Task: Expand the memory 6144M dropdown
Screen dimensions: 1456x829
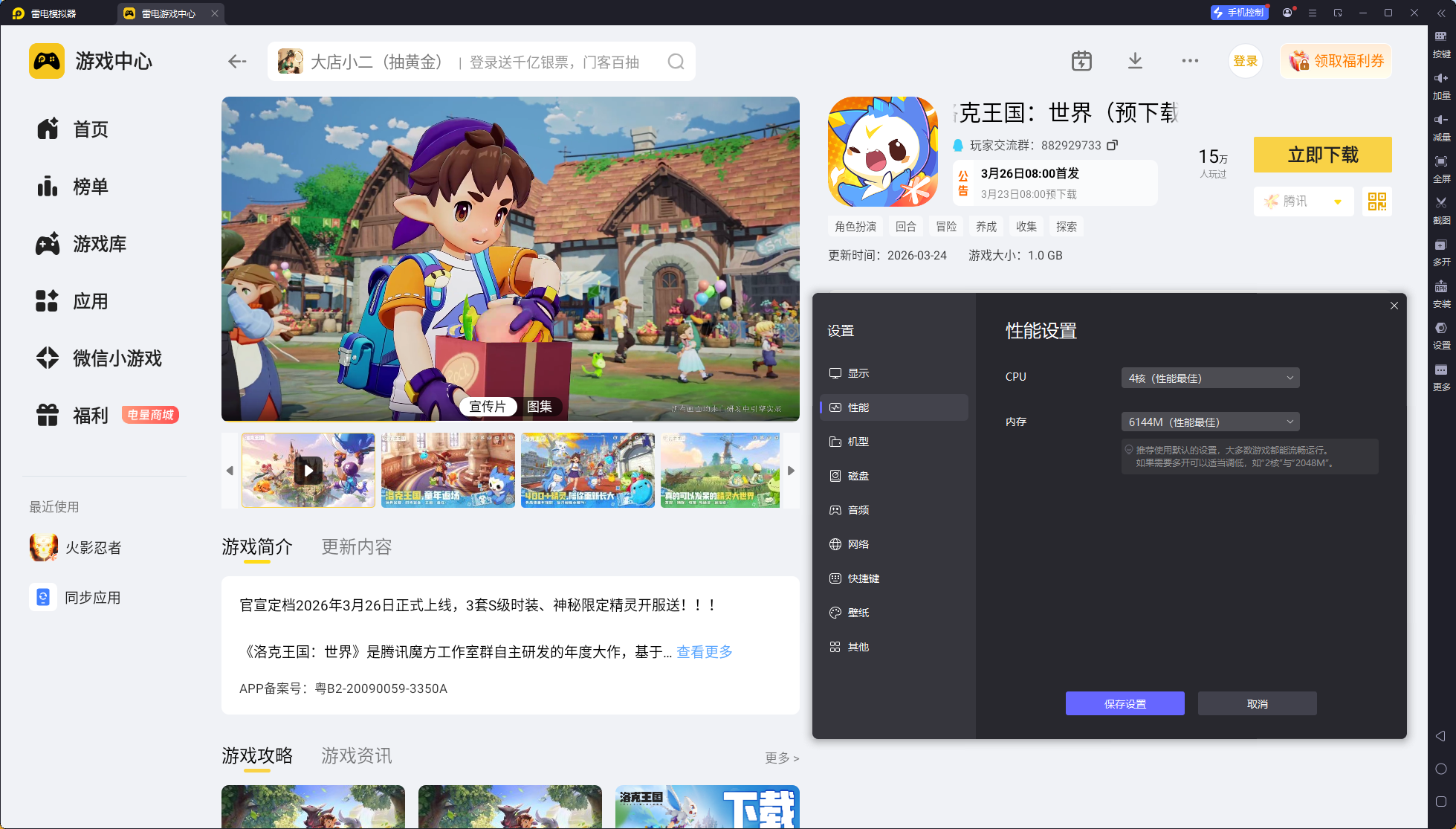Action: (1210, 422)
